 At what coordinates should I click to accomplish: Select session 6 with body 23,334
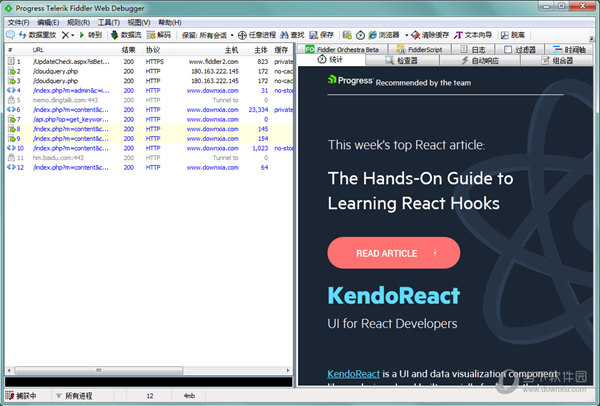point(149,109)
